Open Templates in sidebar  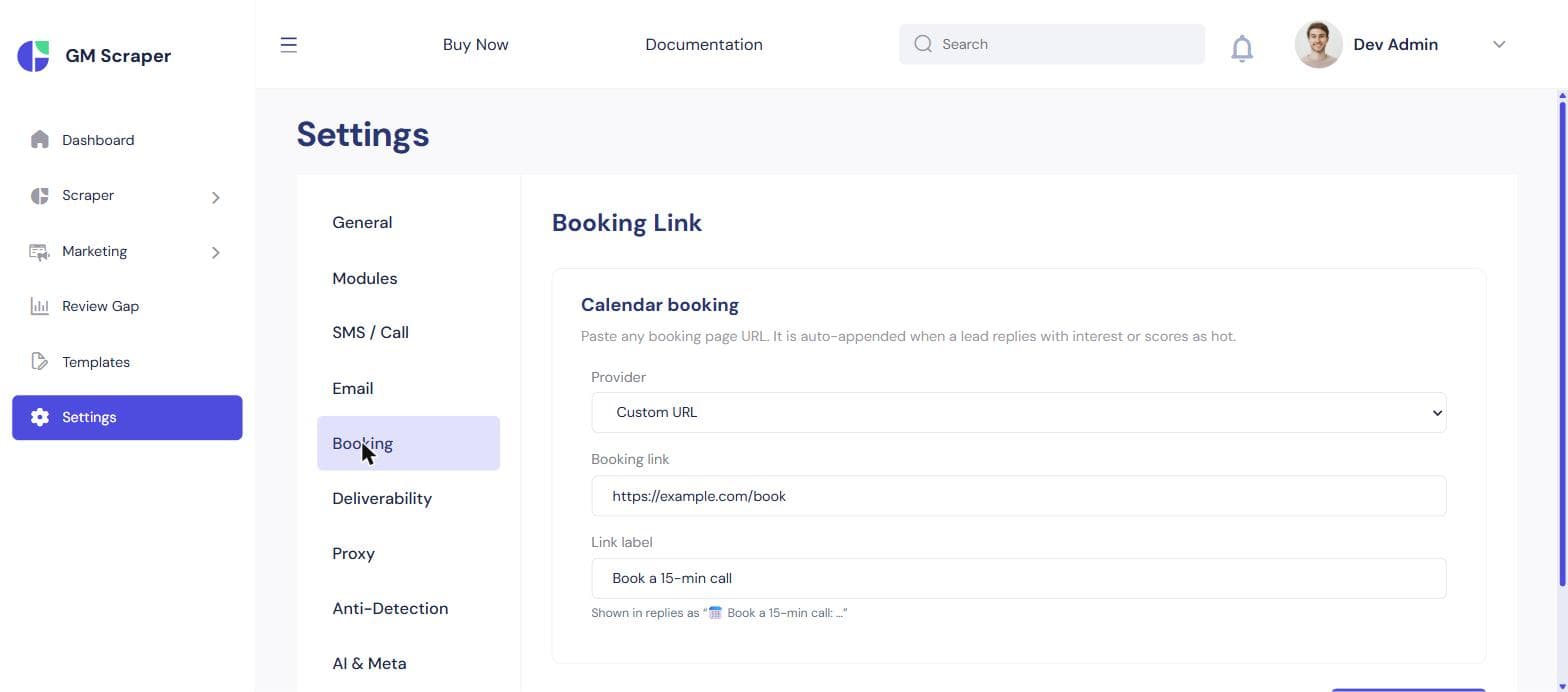click(x=127, y=362)
